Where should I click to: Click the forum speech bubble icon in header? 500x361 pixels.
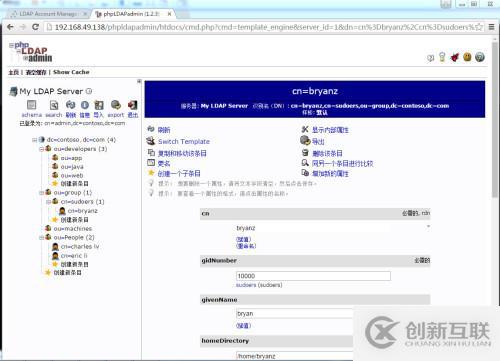click(x=430, y=58)
